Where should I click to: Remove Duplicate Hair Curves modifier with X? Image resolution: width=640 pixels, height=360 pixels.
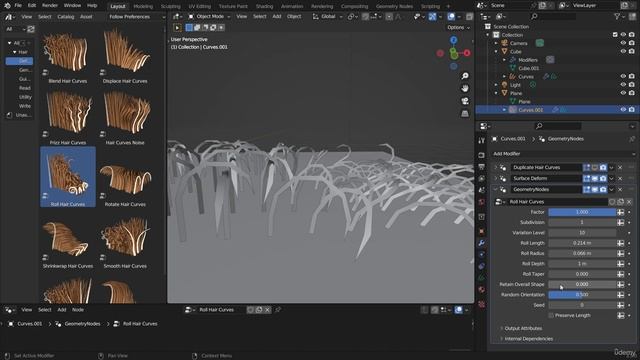point(620,168)
